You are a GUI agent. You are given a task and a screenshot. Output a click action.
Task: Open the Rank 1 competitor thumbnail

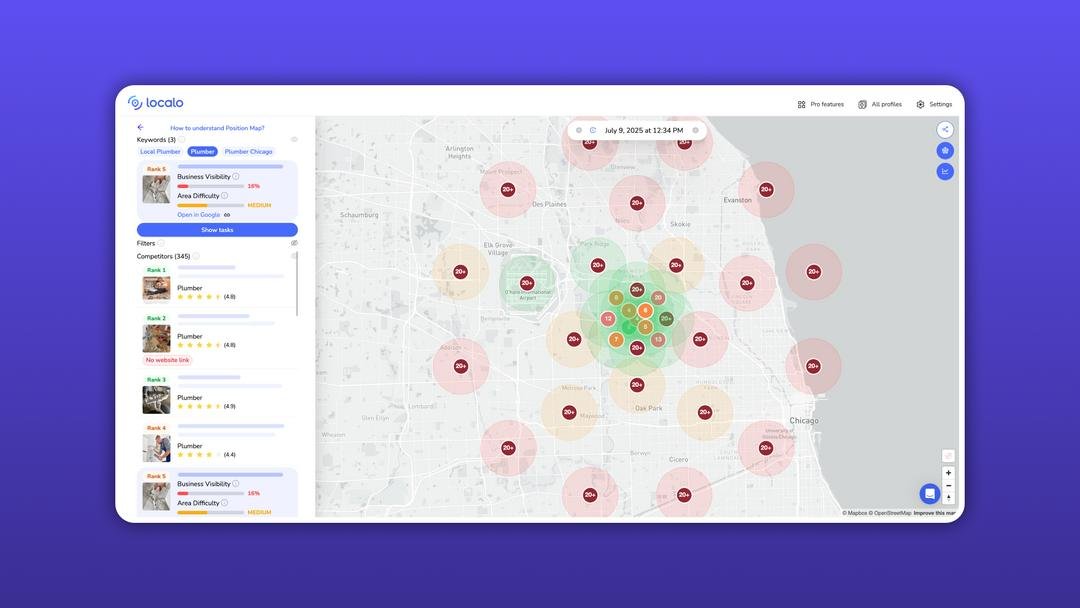[x=156, y=289]
